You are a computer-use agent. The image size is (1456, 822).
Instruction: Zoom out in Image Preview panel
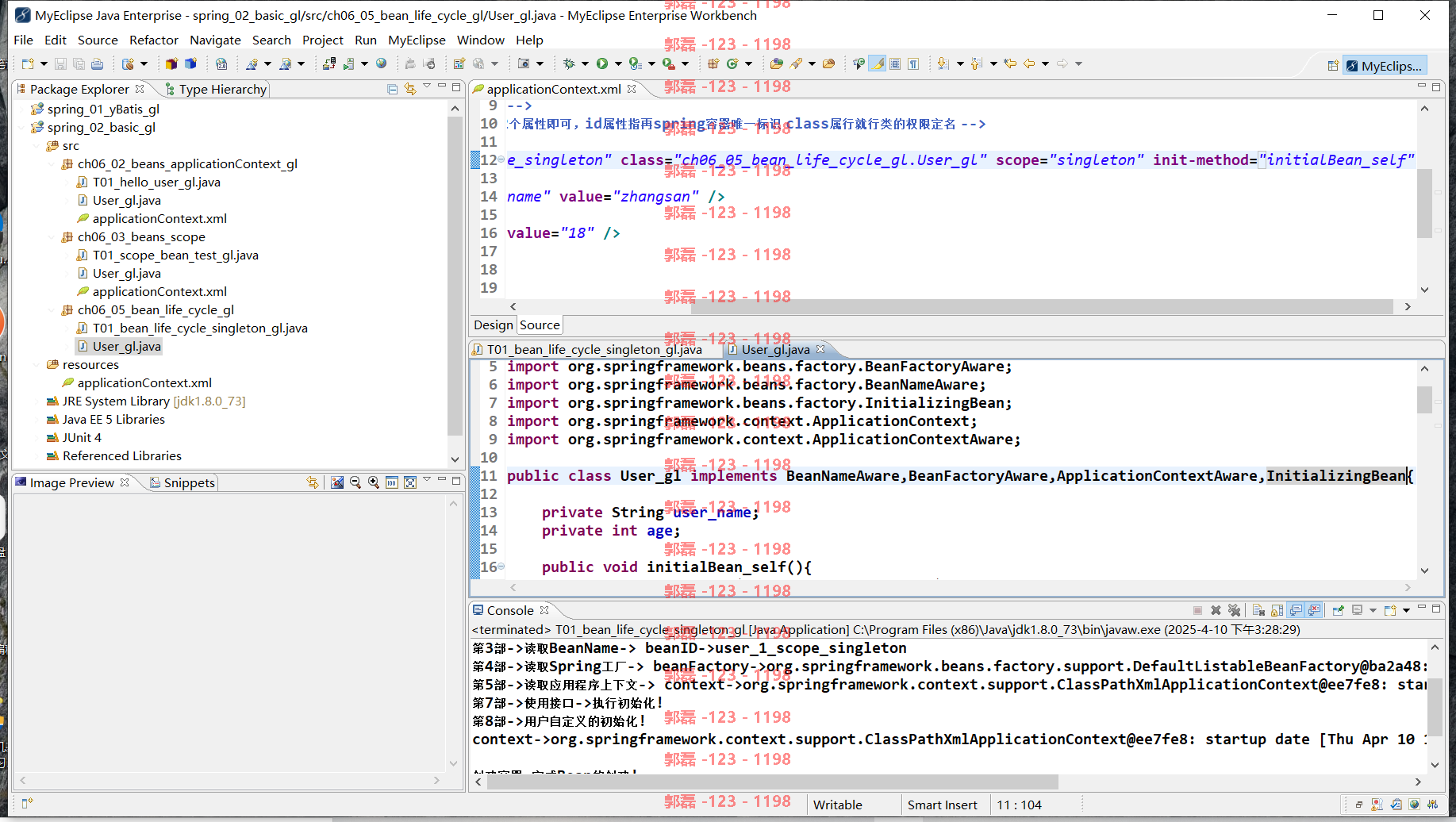[355, 482]
